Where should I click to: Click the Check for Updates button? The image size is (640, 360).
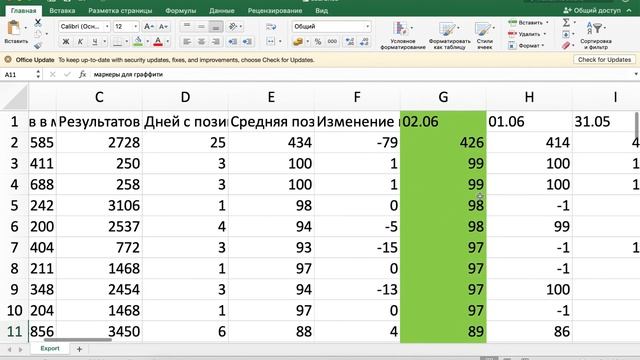pos(604,60)
